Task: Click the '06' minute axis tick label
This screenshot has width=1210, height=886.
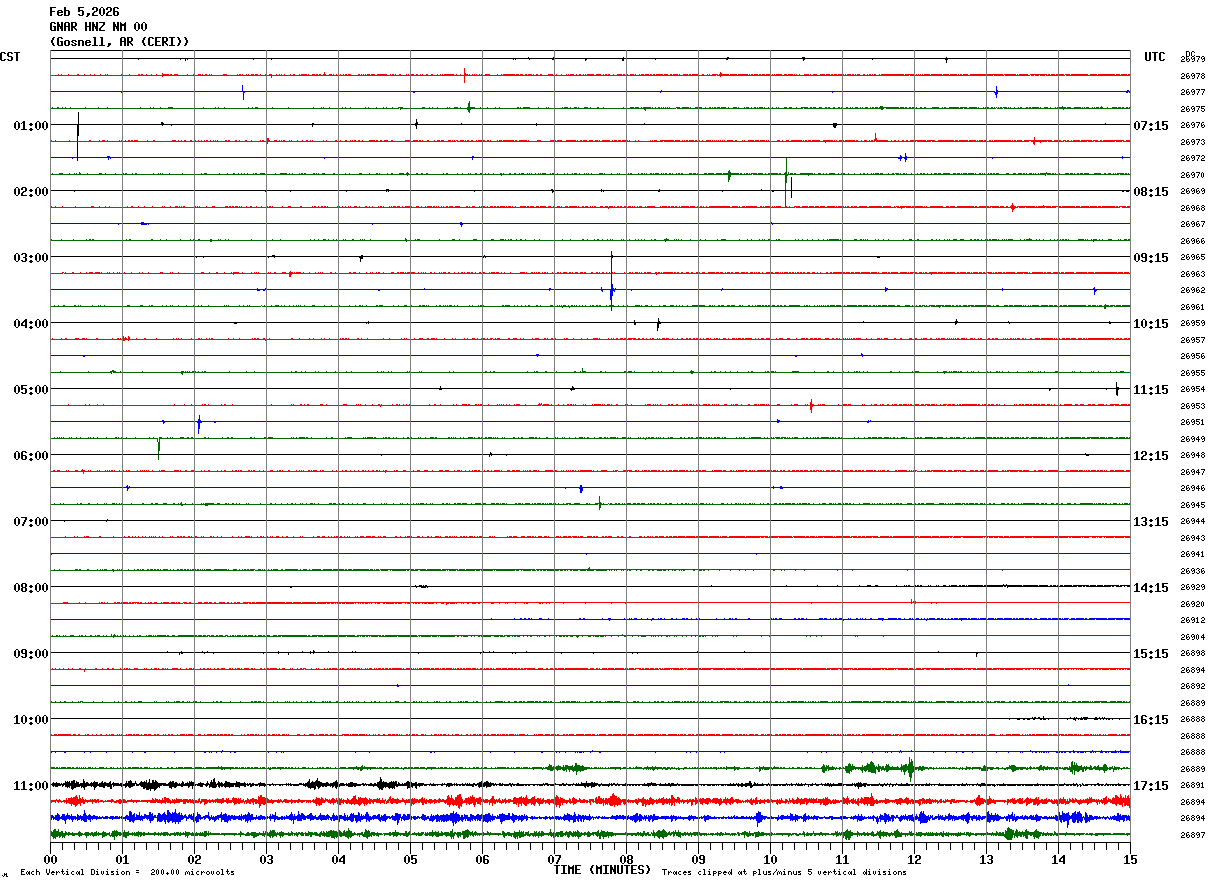Action: click(x=482, y=859)
